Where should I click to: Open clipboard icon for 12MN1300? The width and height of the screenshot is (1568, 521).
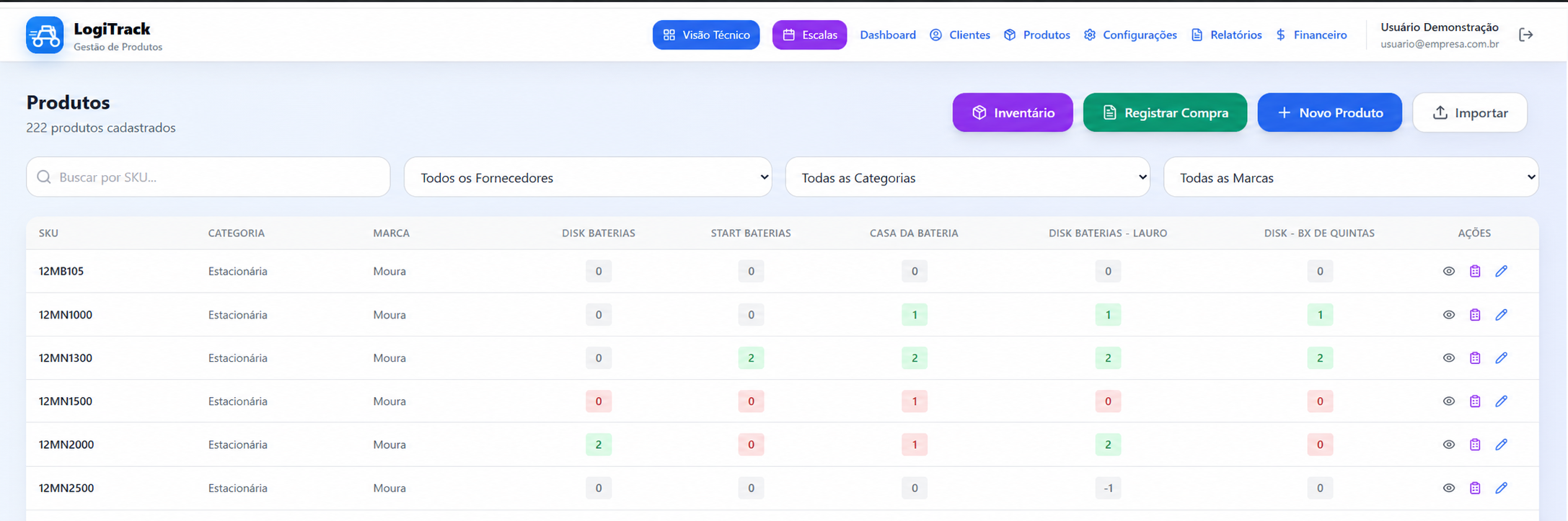[x=1475, y=358]
